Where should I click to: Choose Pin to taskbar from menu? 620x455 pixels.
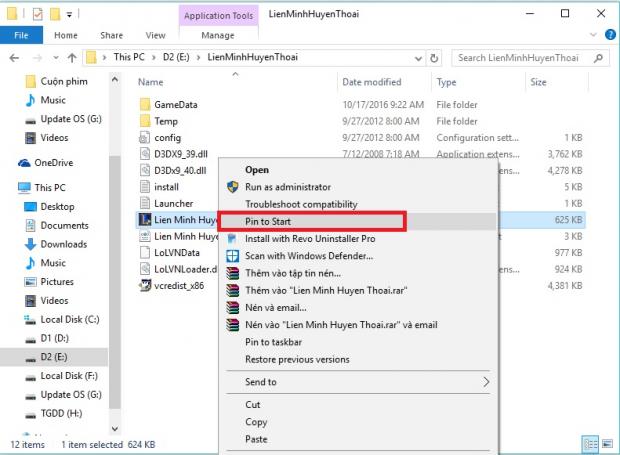(x=275, y=342)
